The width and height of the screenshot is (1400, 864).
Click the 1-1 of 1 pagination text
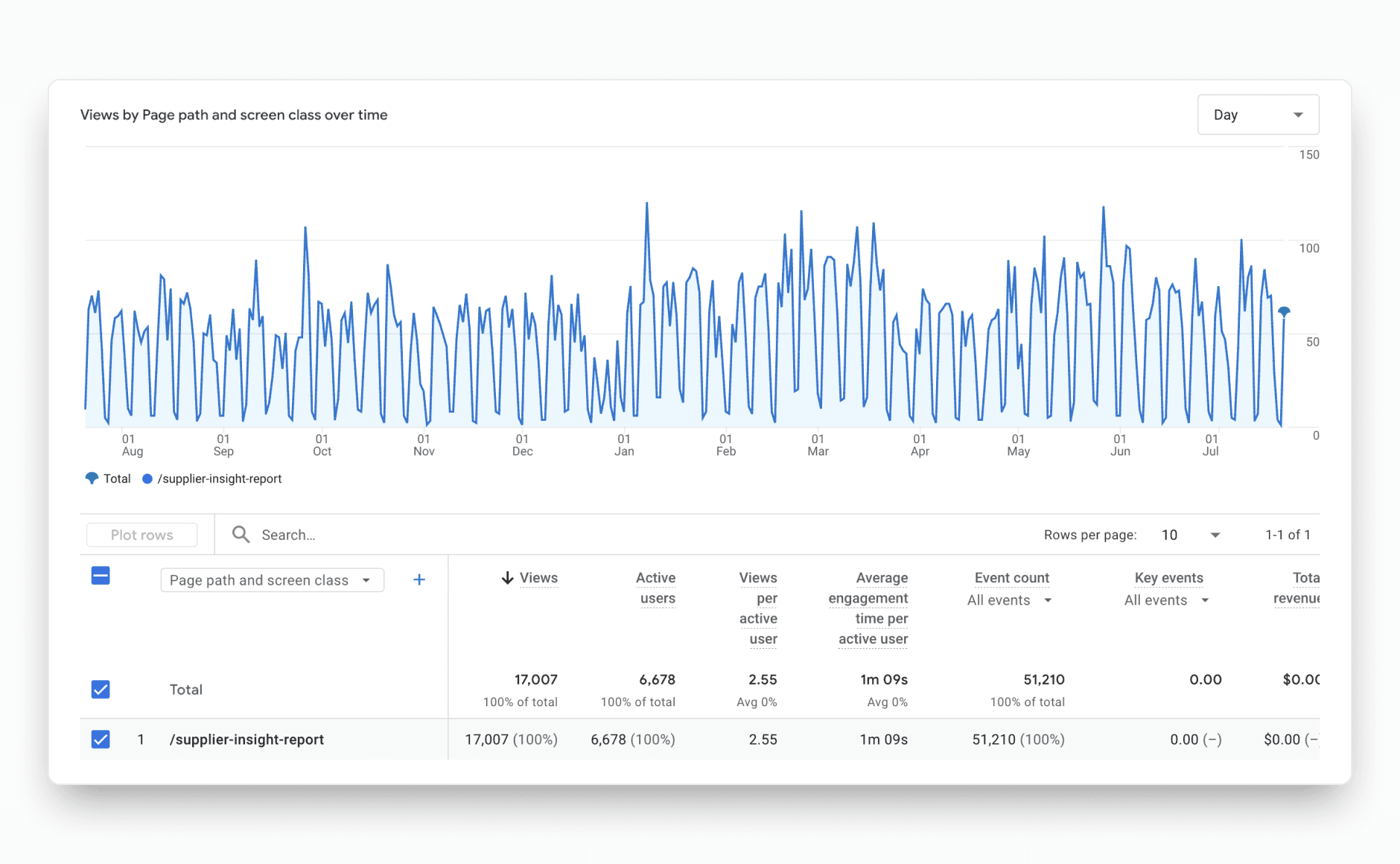(1288, 535)
